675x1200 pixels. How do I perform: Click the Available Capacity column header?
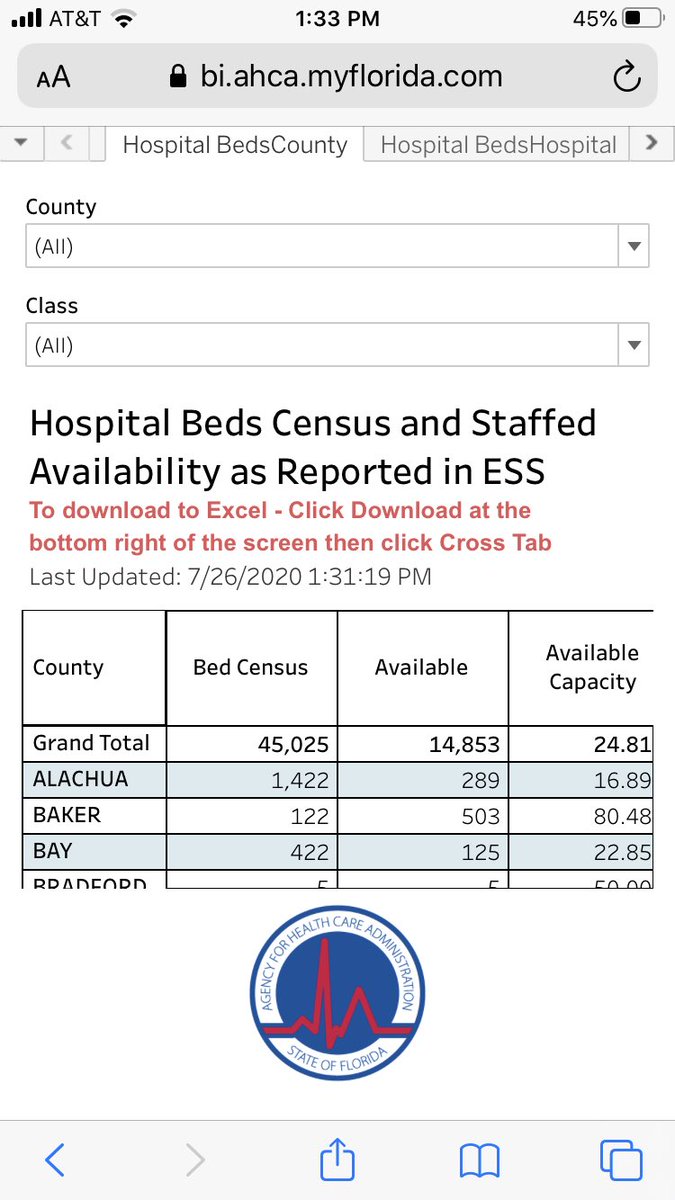coord(581,667)
